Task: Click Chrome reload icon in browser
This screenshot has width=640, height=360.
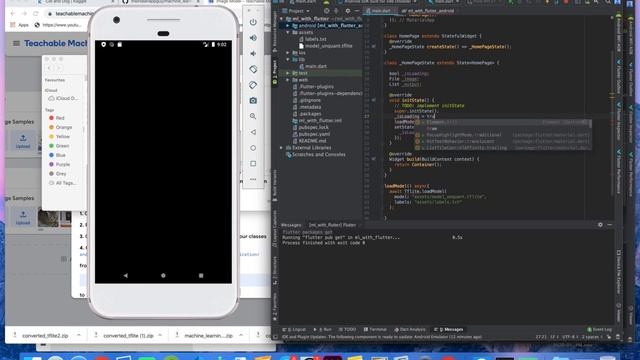Action: pos(36,13)
